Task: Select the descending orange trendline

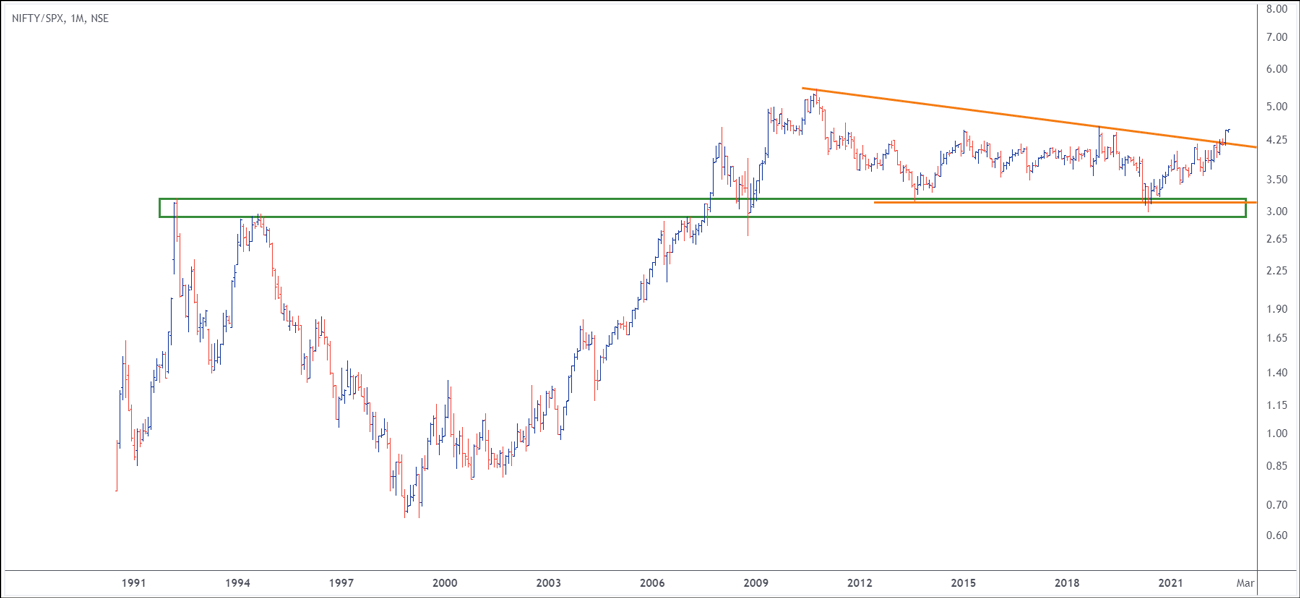Action: point(1000,112)
